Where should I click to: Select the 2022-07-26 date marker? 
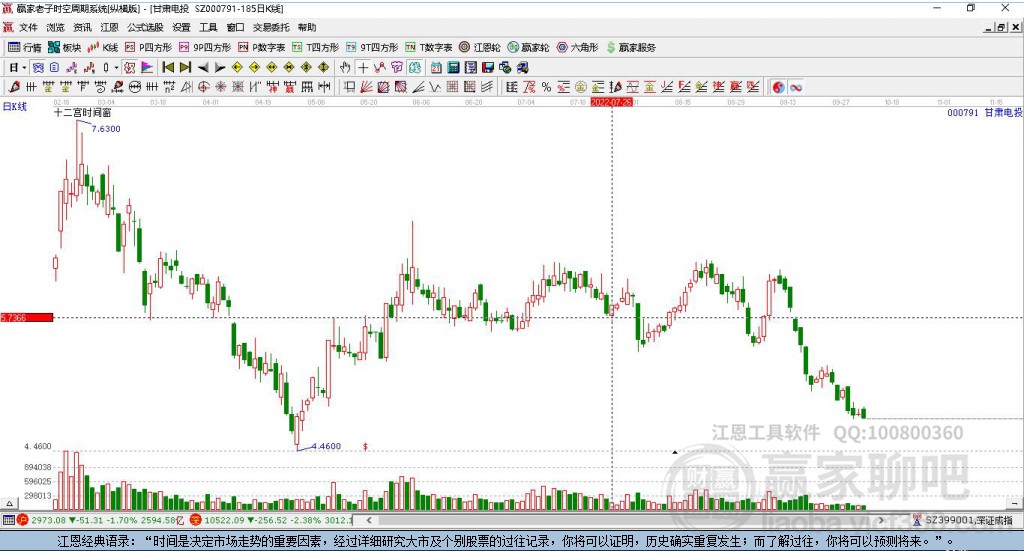coord(611,102)
